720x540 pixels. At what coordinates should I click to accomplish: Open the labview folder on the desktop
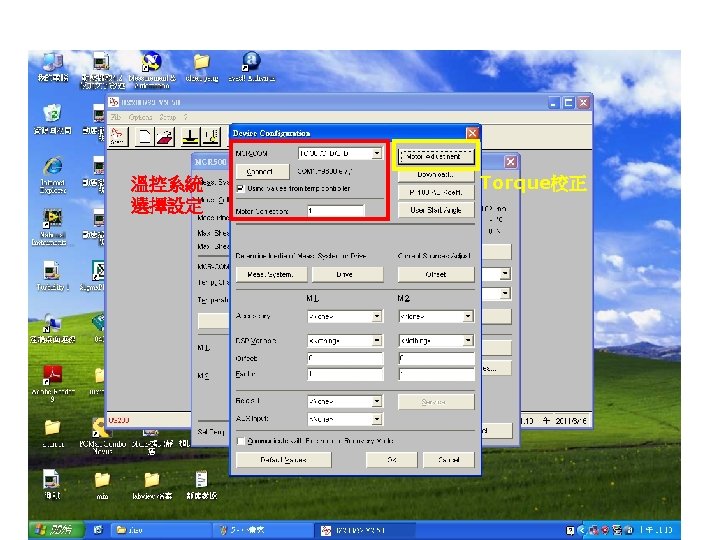tap(152, 486)
